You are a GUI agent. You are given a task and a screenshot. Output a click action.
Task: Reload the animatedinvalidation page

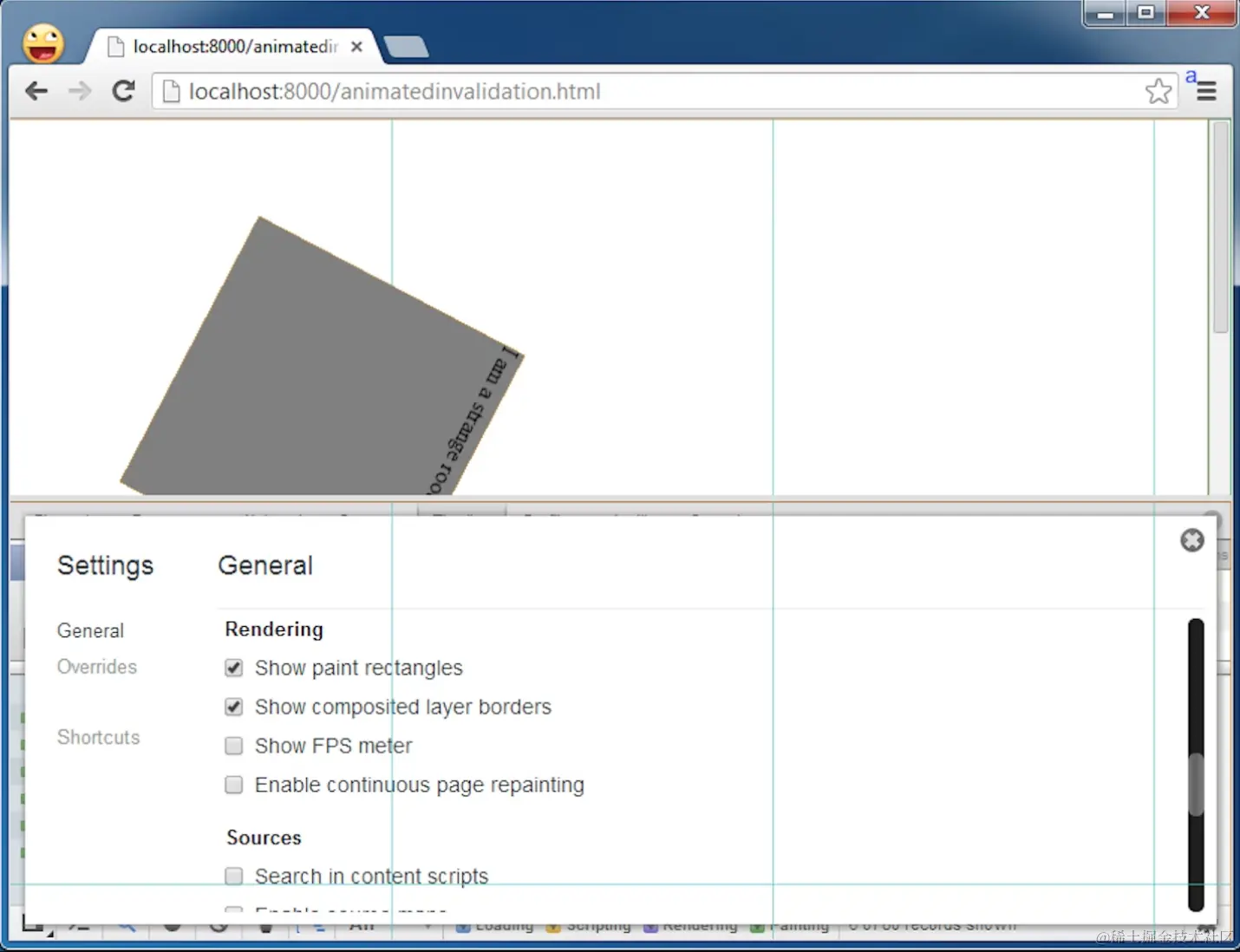pos(124,91)
